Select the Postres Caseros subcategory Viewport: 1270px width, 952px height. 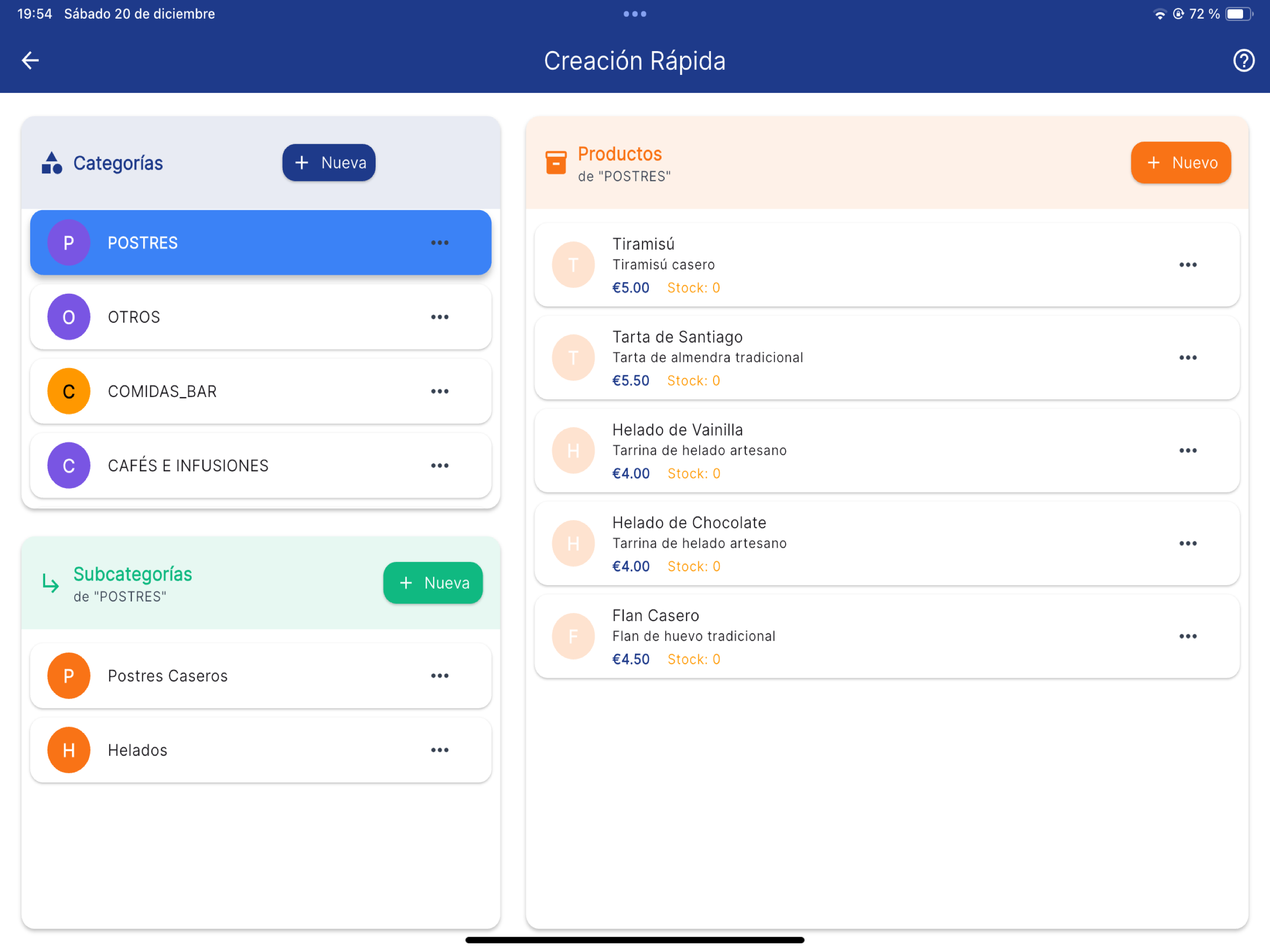point(261,676)
